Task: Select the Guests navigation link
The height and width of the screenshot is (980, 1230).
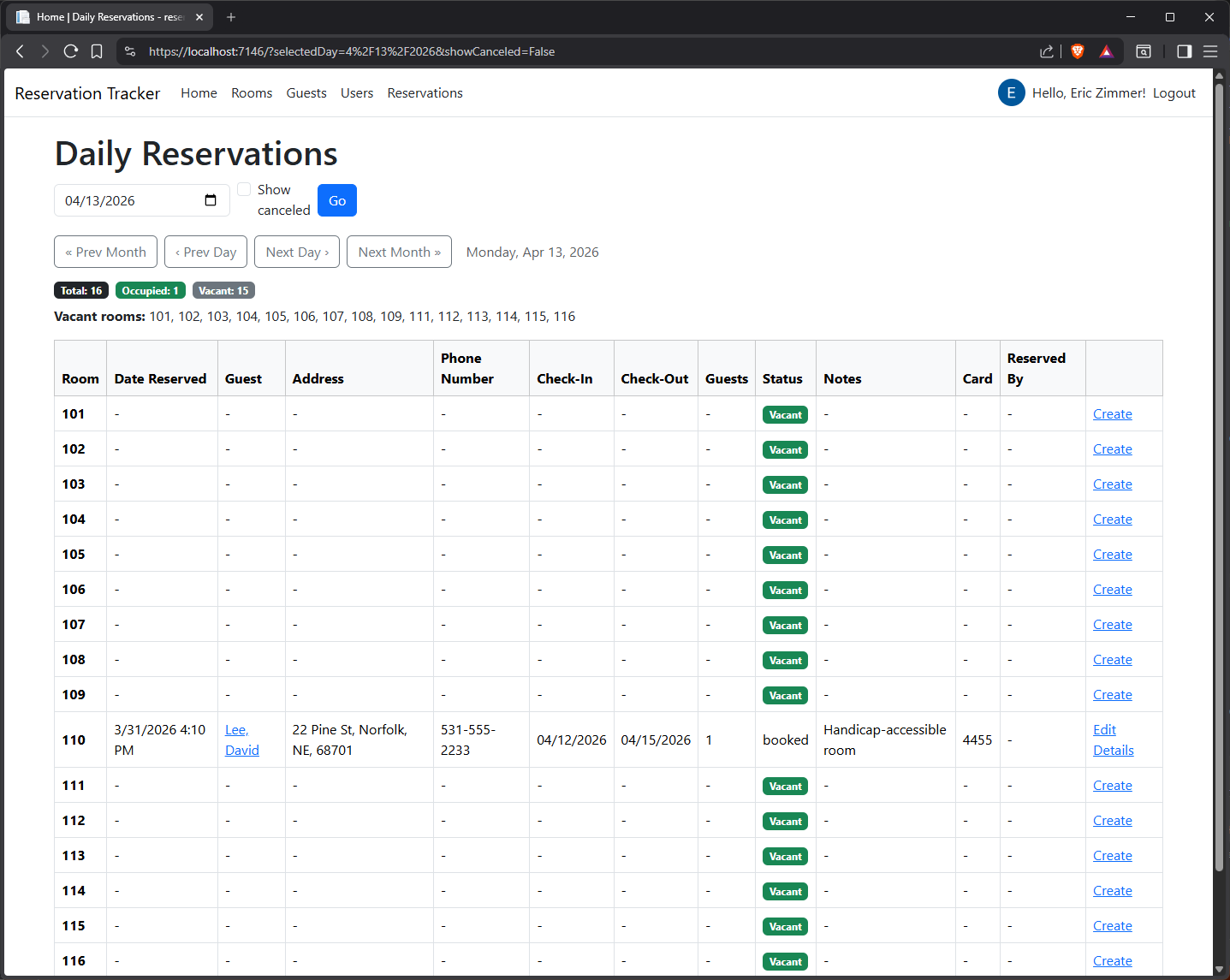Action: point(306,92)
